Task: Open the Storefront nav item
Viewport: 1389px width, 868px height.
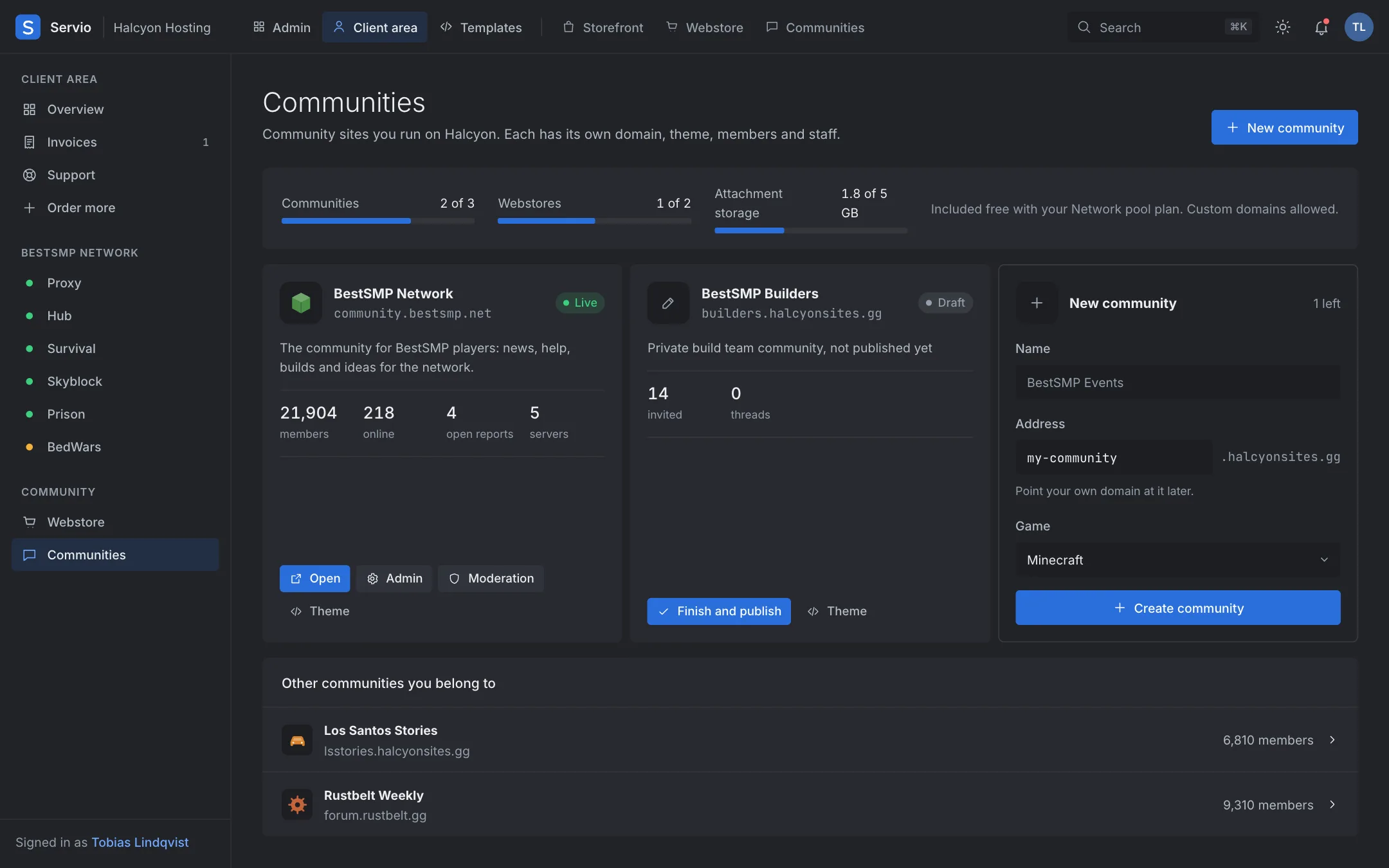Action: point(603,27)
